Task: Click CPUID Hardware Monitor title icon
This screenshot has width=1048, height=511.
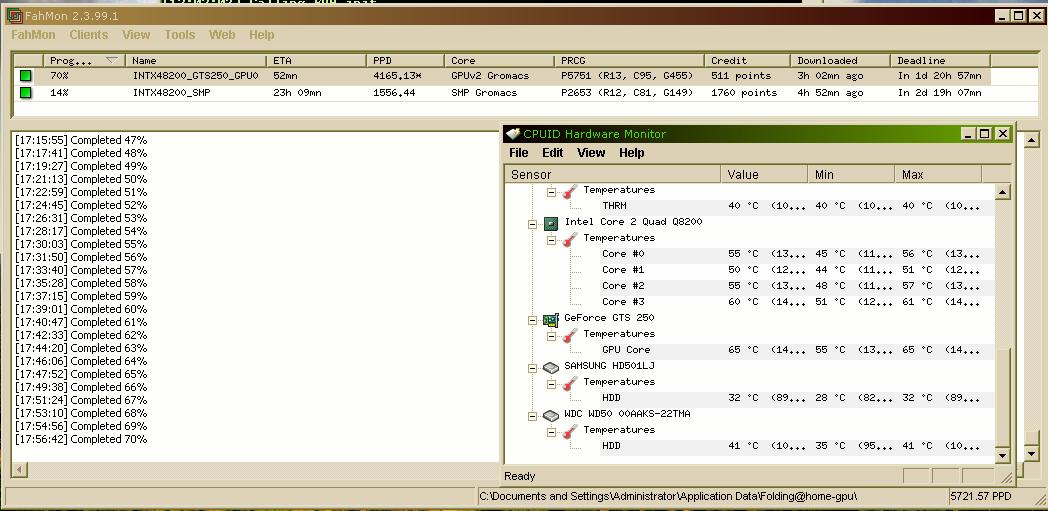Action: point(513,134)
